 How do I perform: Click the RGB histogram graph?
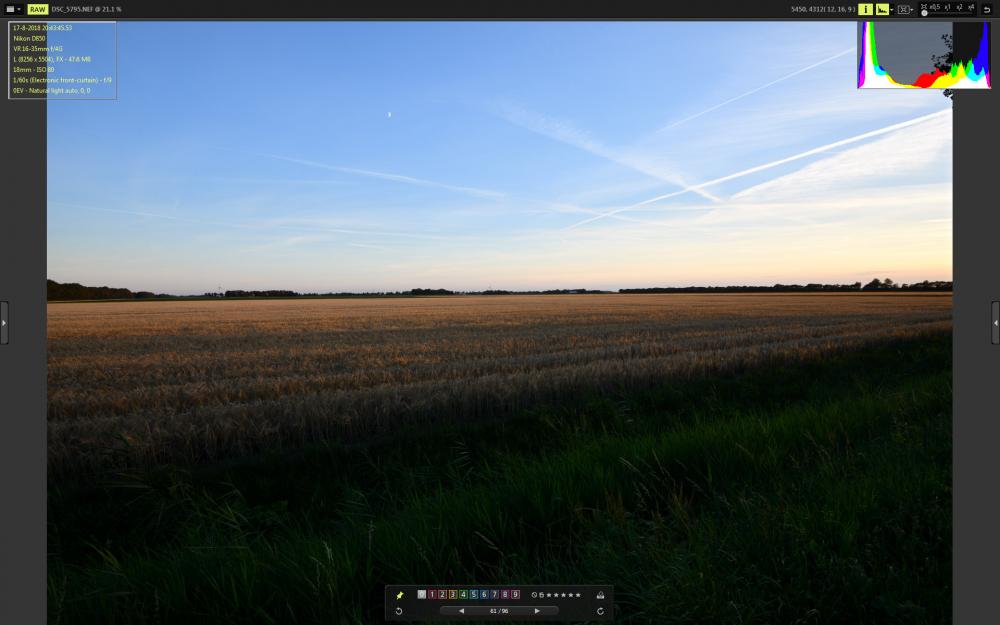pos(924,55)
